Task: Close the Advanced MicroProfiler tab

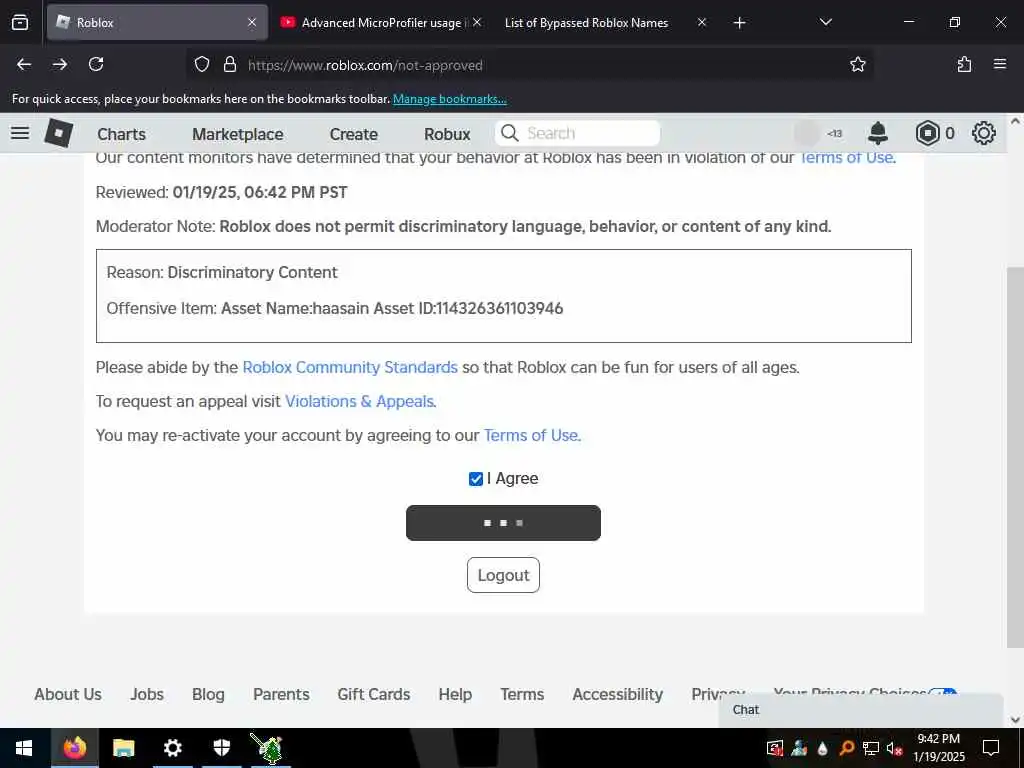Action: pyautogui.click(x=477, y=22)
